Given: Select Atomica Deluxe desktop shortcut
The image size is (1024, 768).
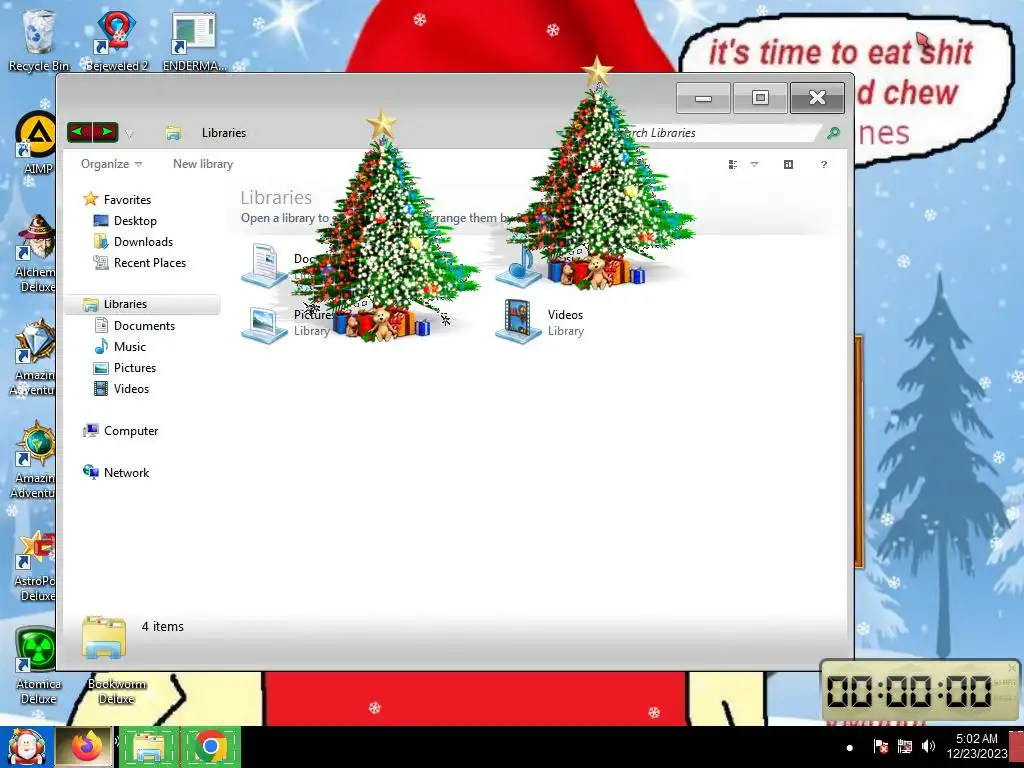Looking at the screenshot, I should click(38, 665).
